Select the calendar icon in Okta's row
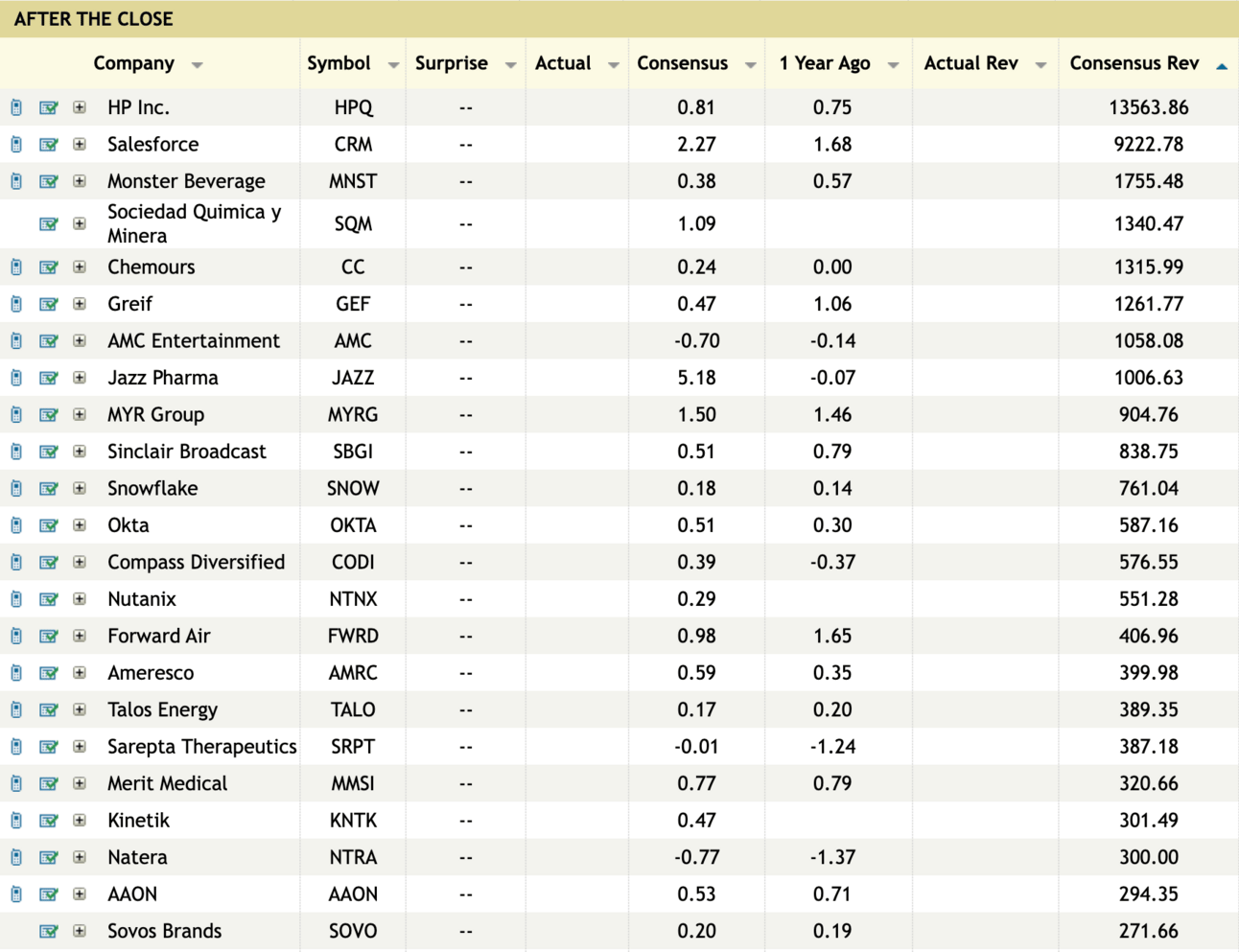This screenshot has width=1239, height=952. click(49, 526)
